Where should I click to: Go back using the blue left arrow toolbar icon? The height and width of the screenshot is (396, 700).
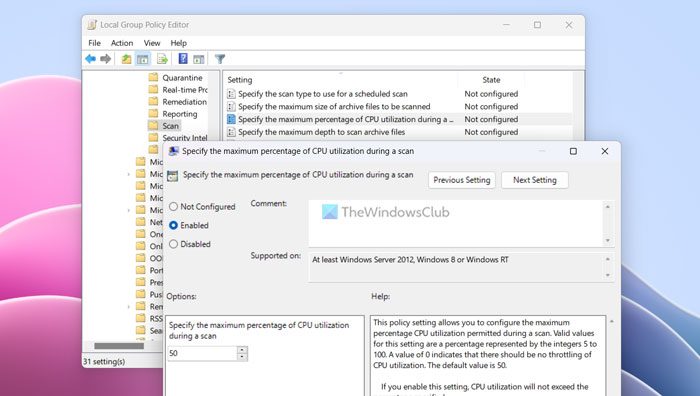[x=91, y=59]
